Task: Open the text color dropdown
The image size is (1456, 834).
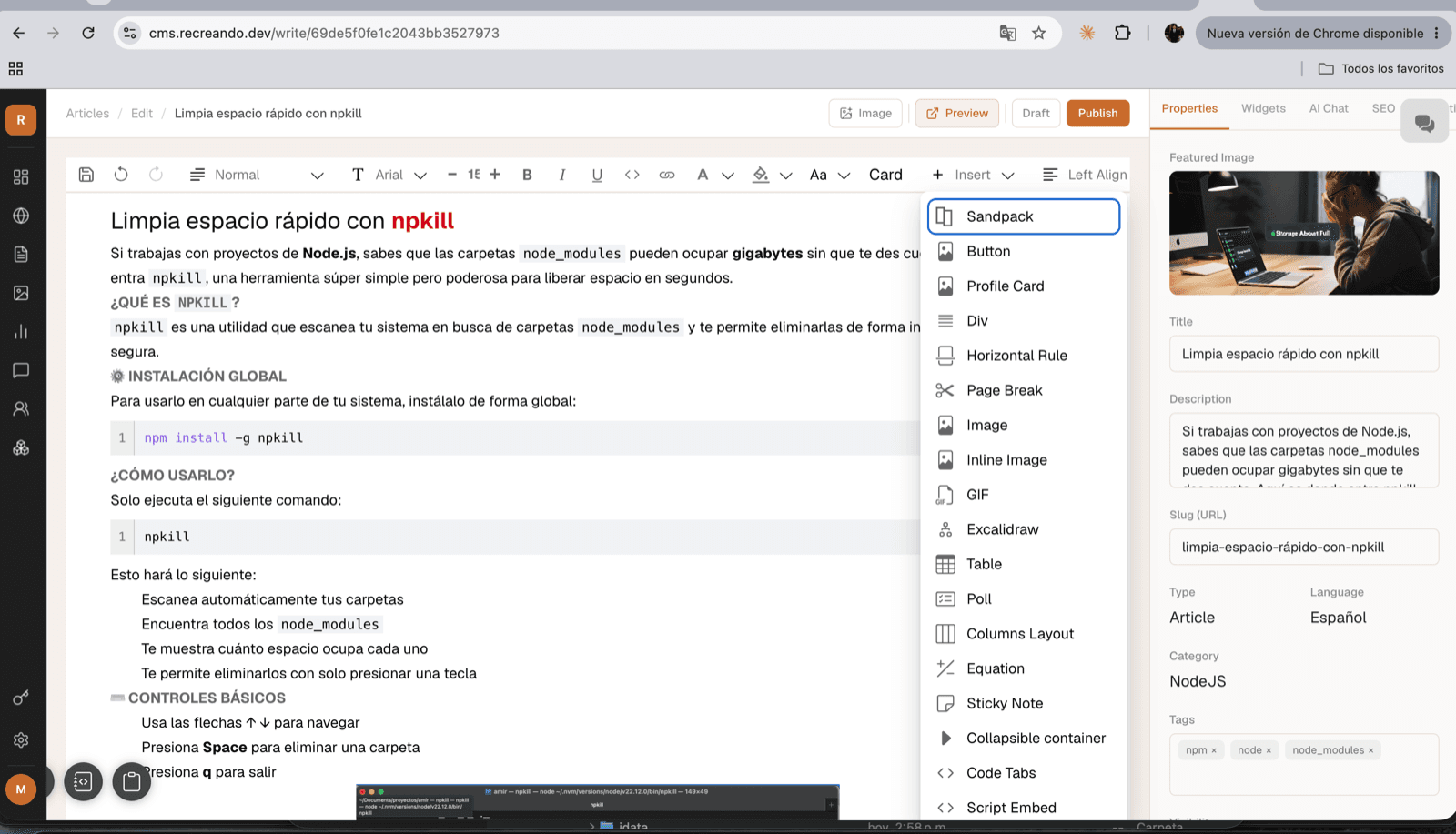Action: pyautogui.click(x=714, y=175)
